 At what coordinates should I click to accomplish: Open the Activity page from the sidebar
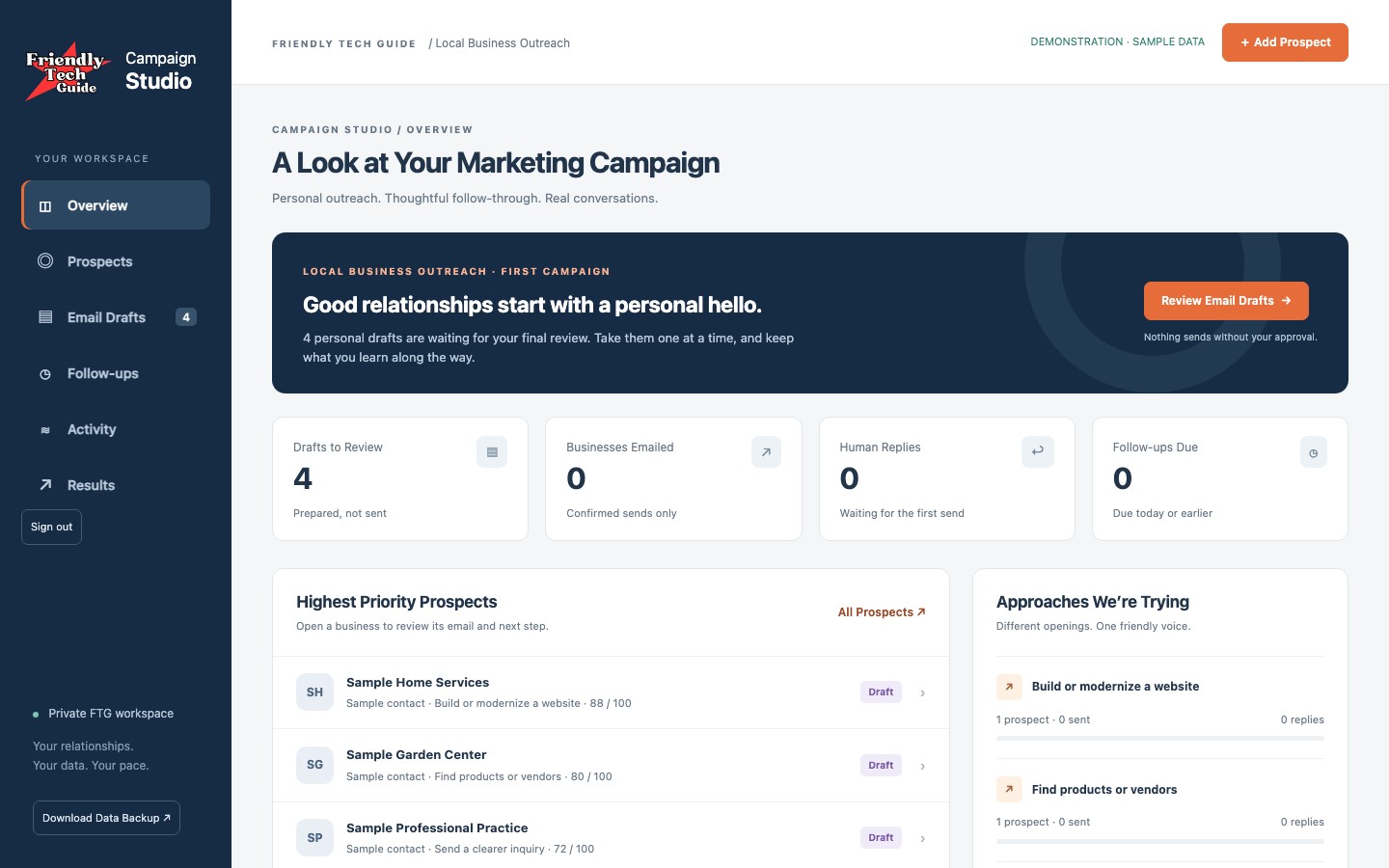[116, 429]
